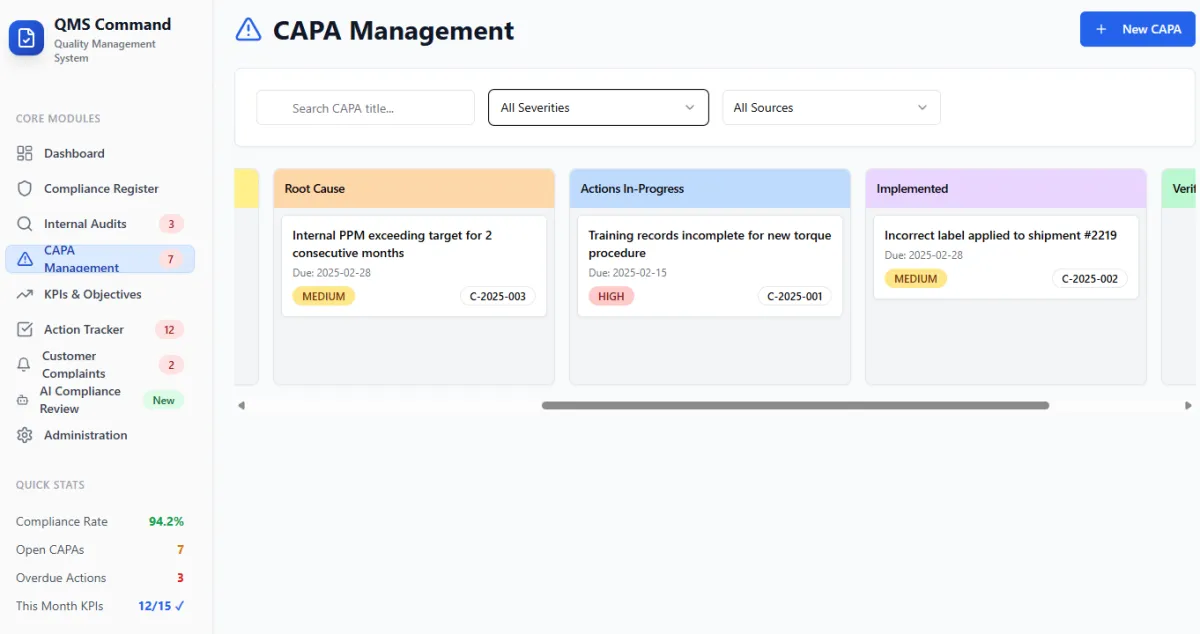Viewport: 1200px width, 634px height.
Task: Click the C-2025-002 ID badge
Action: (x=1089, y=279)
